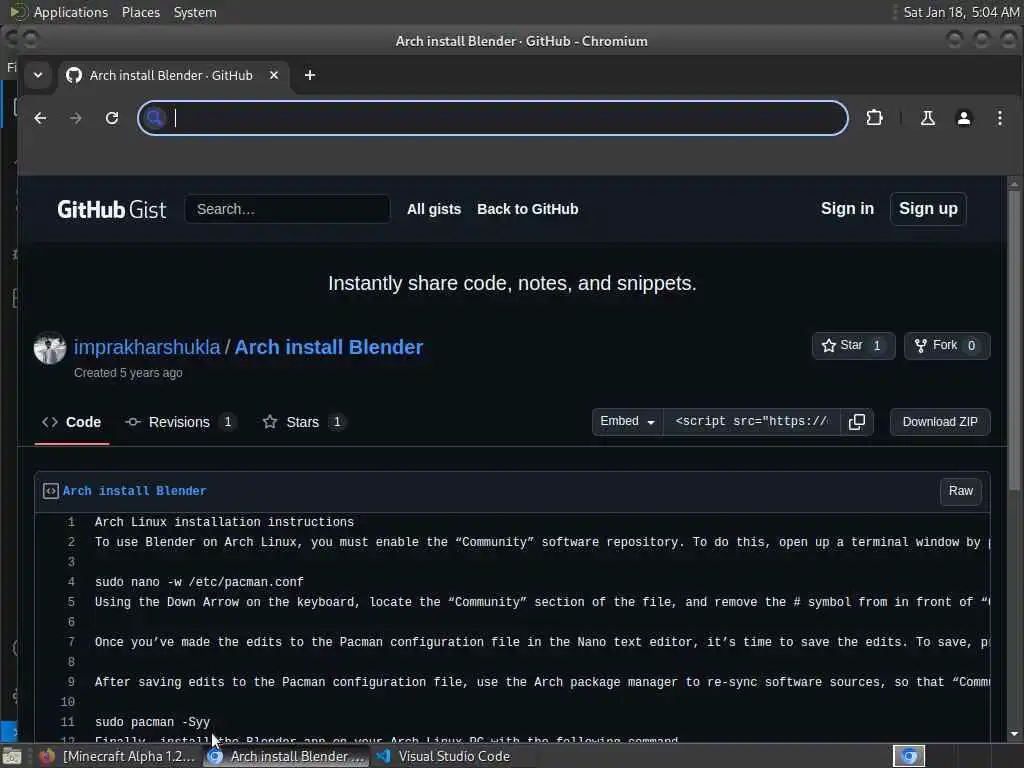The image size is (1024, 768).
Task: Click the show desktop icon in taskbar
Action: [x=12, y=756]
